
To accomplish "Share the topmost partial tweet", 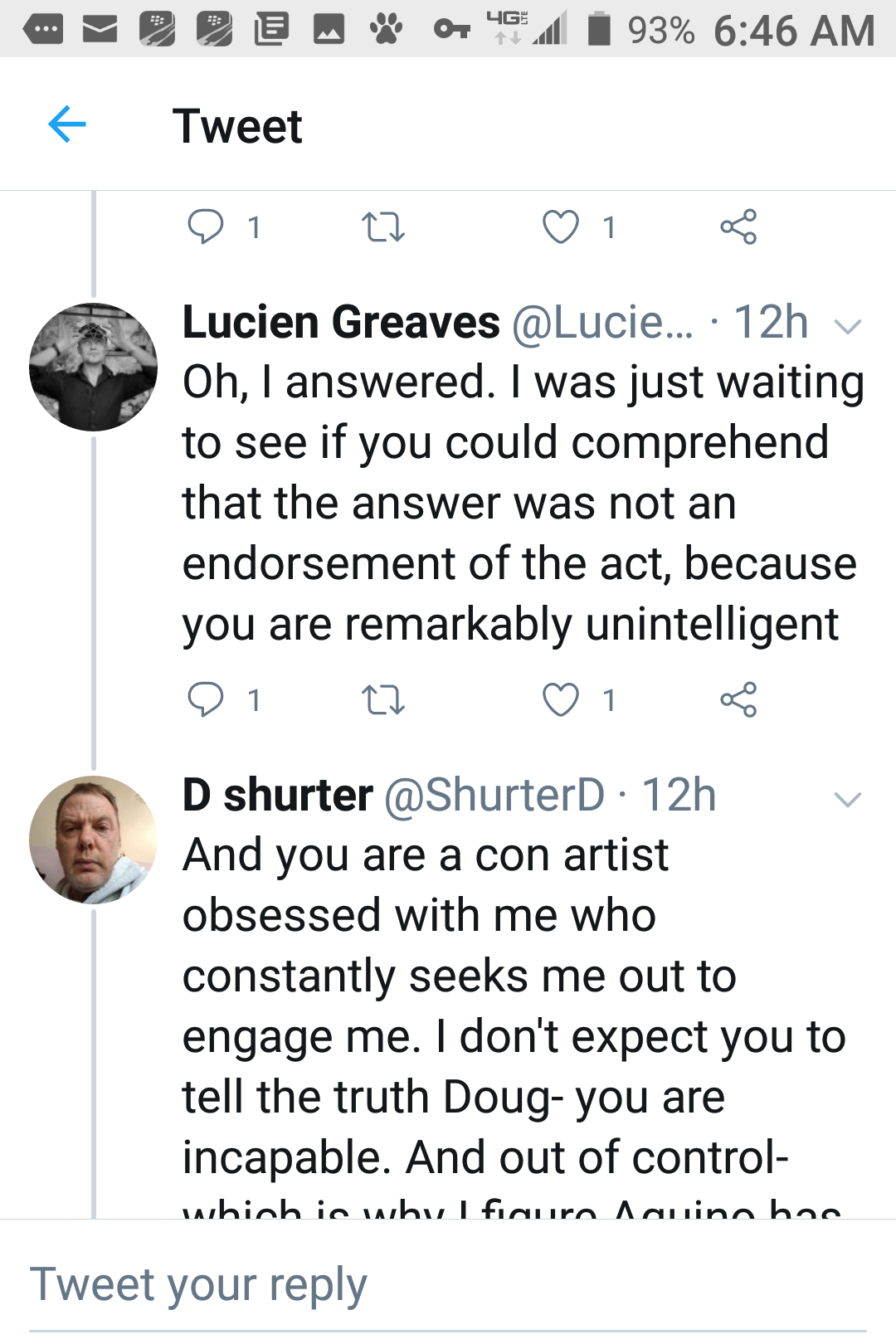I will pyautogui.click(x=738, y=226).
